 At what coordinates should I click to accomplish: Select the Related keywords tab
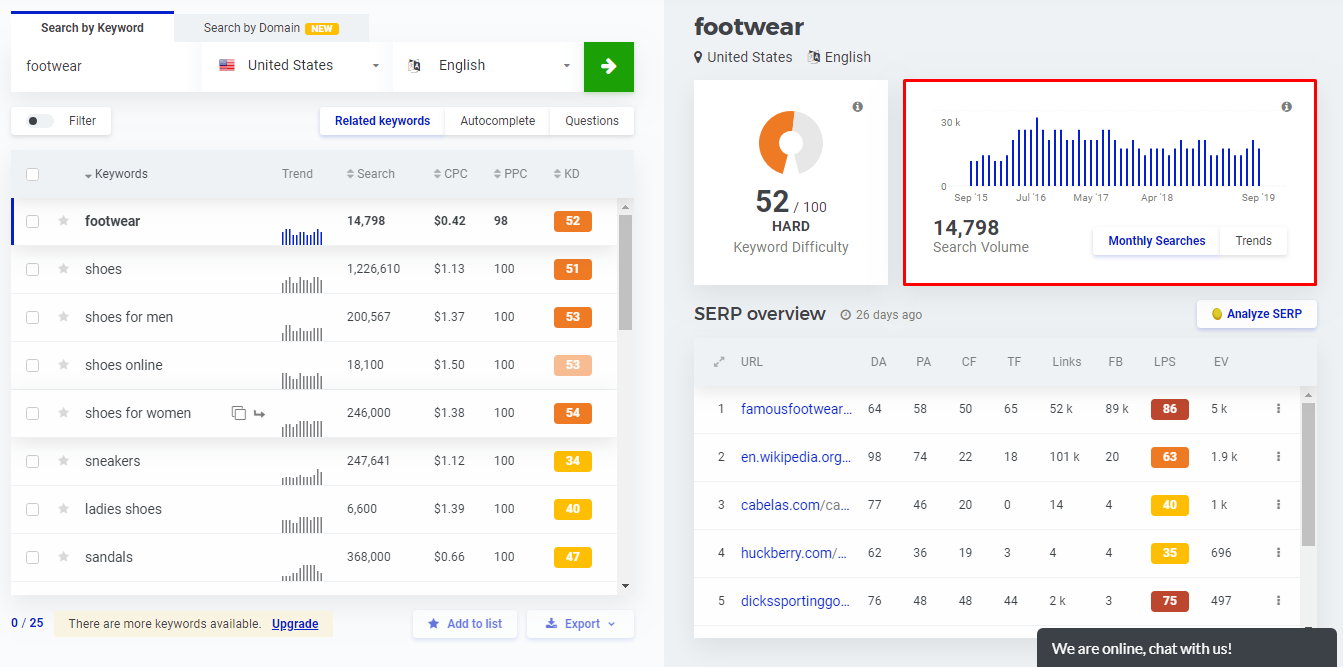[382, 121]
